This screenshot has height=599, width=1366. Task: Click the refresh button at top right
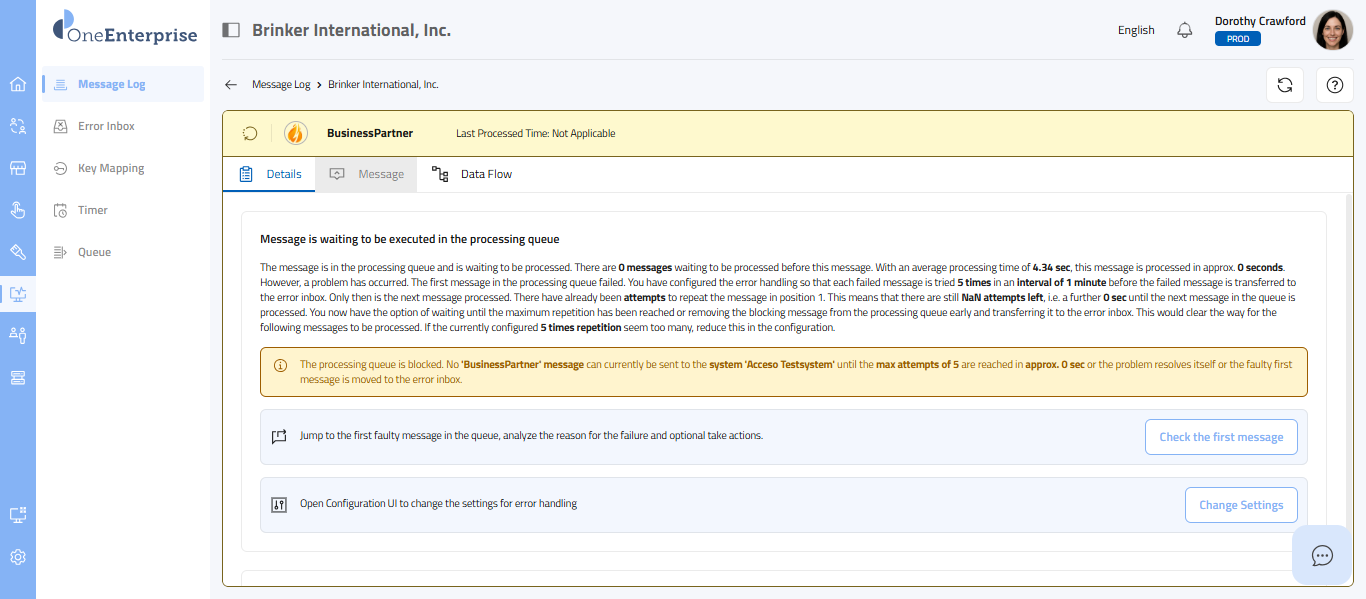coord(1285,85)
